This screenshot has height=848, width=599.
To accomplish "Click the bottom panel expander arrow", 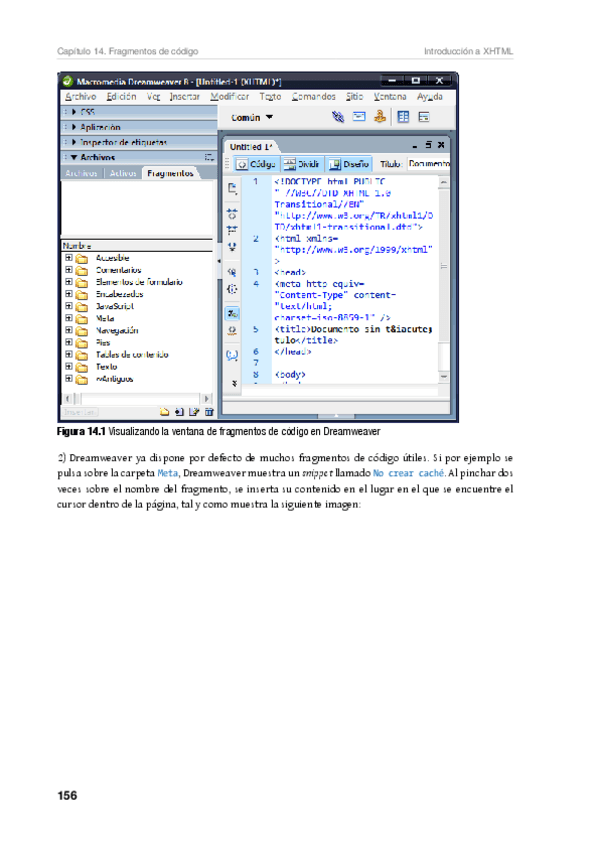I will tap(336, 416).
